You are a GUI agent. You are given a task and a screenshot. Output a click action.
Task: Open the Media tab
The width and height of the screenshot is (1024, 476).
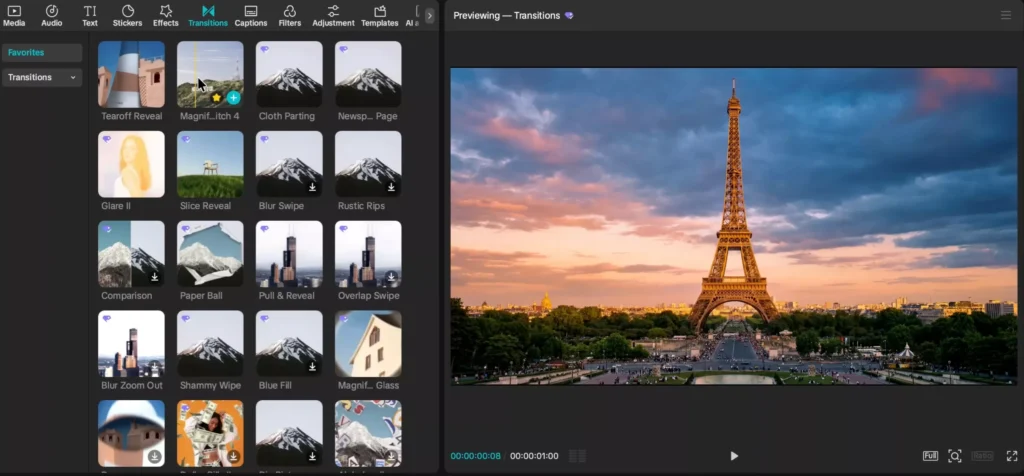(x=14, y=16)
